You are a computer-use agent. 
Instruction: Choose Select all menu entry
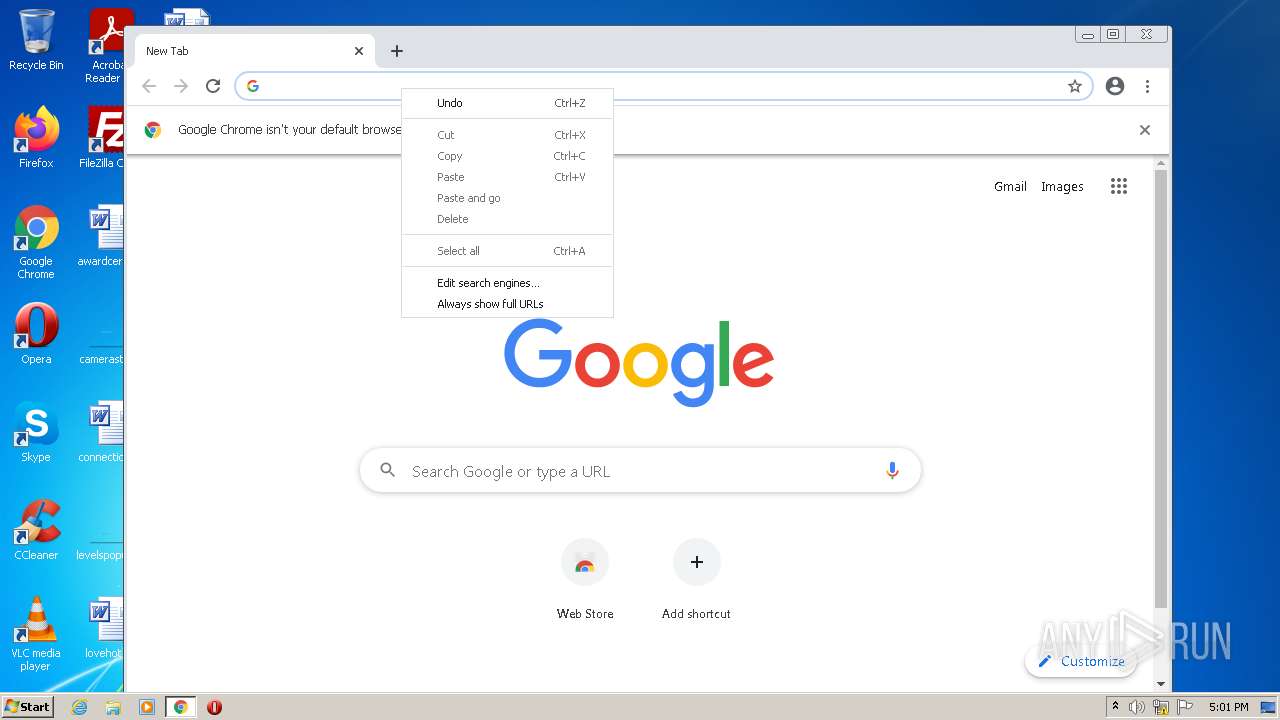[x=507, y=251]
